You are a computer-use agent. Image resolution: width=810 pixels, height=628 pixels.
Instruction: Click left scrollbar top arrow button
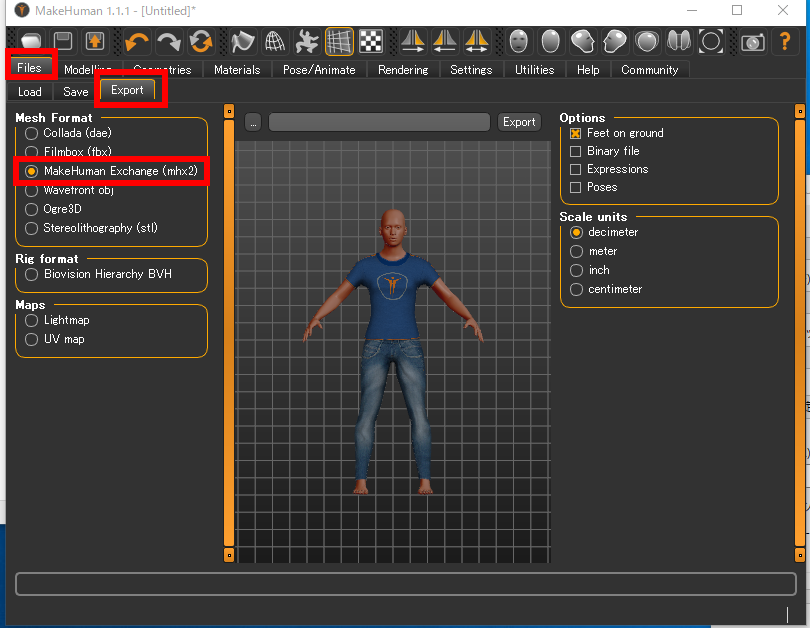pos(229,111)
